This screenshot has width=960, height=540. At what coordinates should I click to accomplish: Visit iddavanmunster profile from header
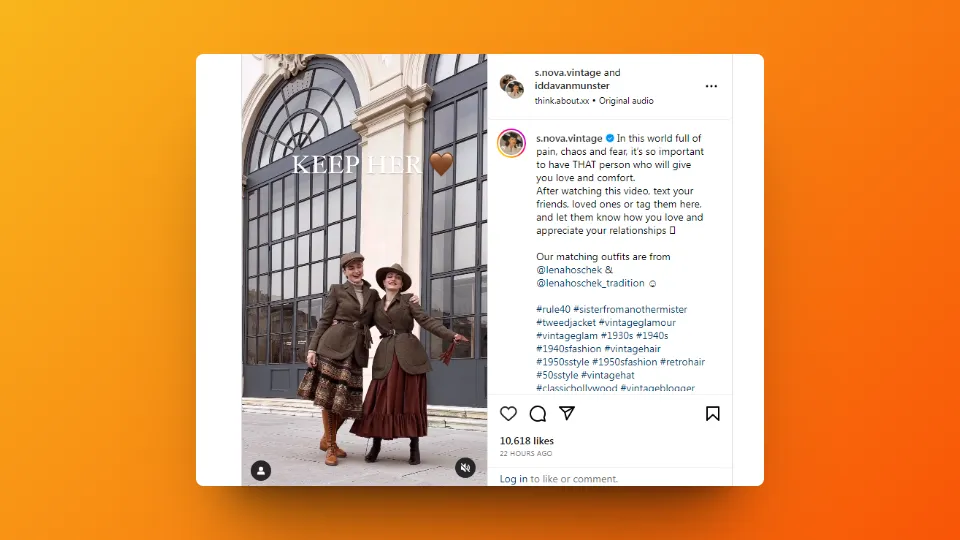pyautogui.click(x=572, y=86)
